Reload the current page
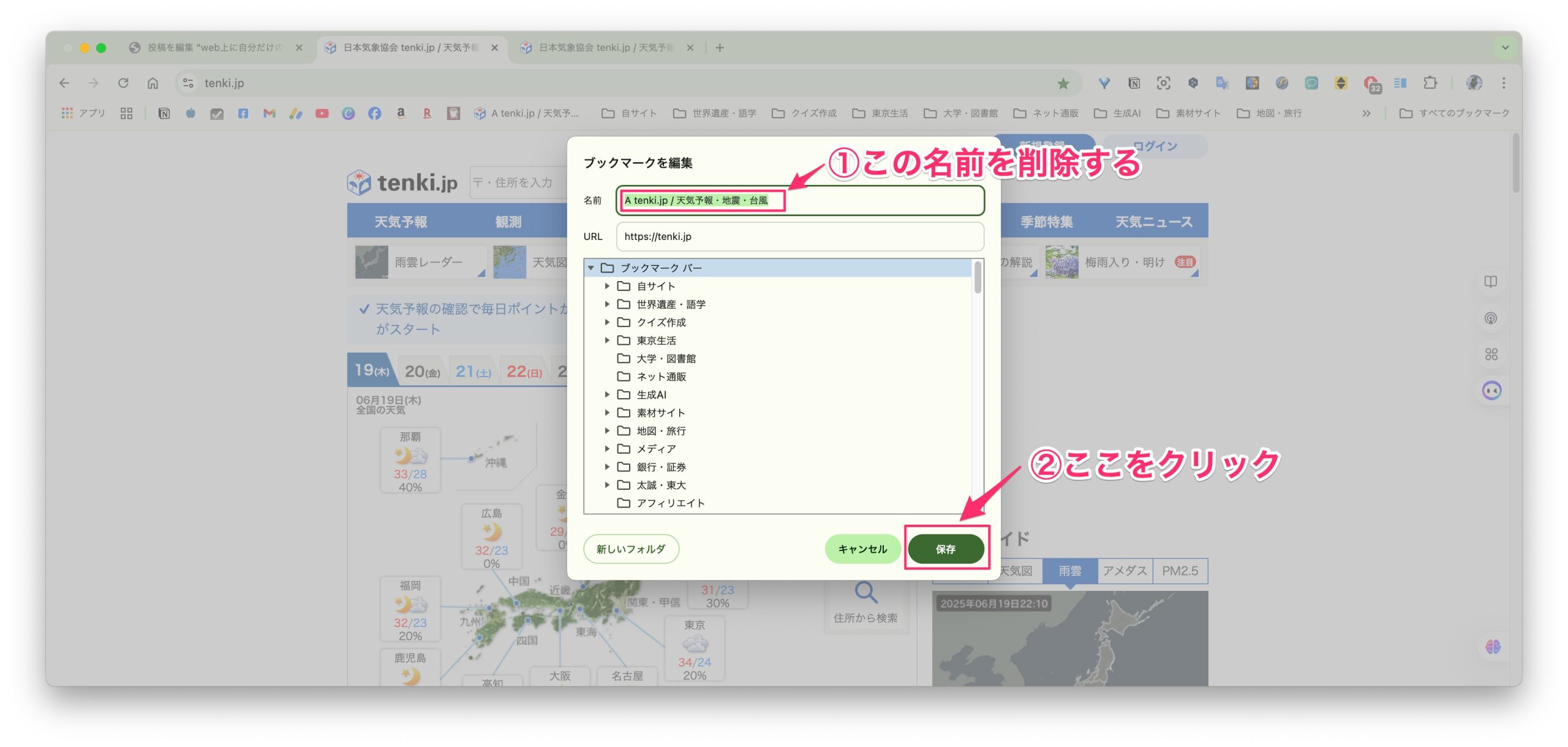1568x747 pixels. pyautogui.click(x=123, y=83)
